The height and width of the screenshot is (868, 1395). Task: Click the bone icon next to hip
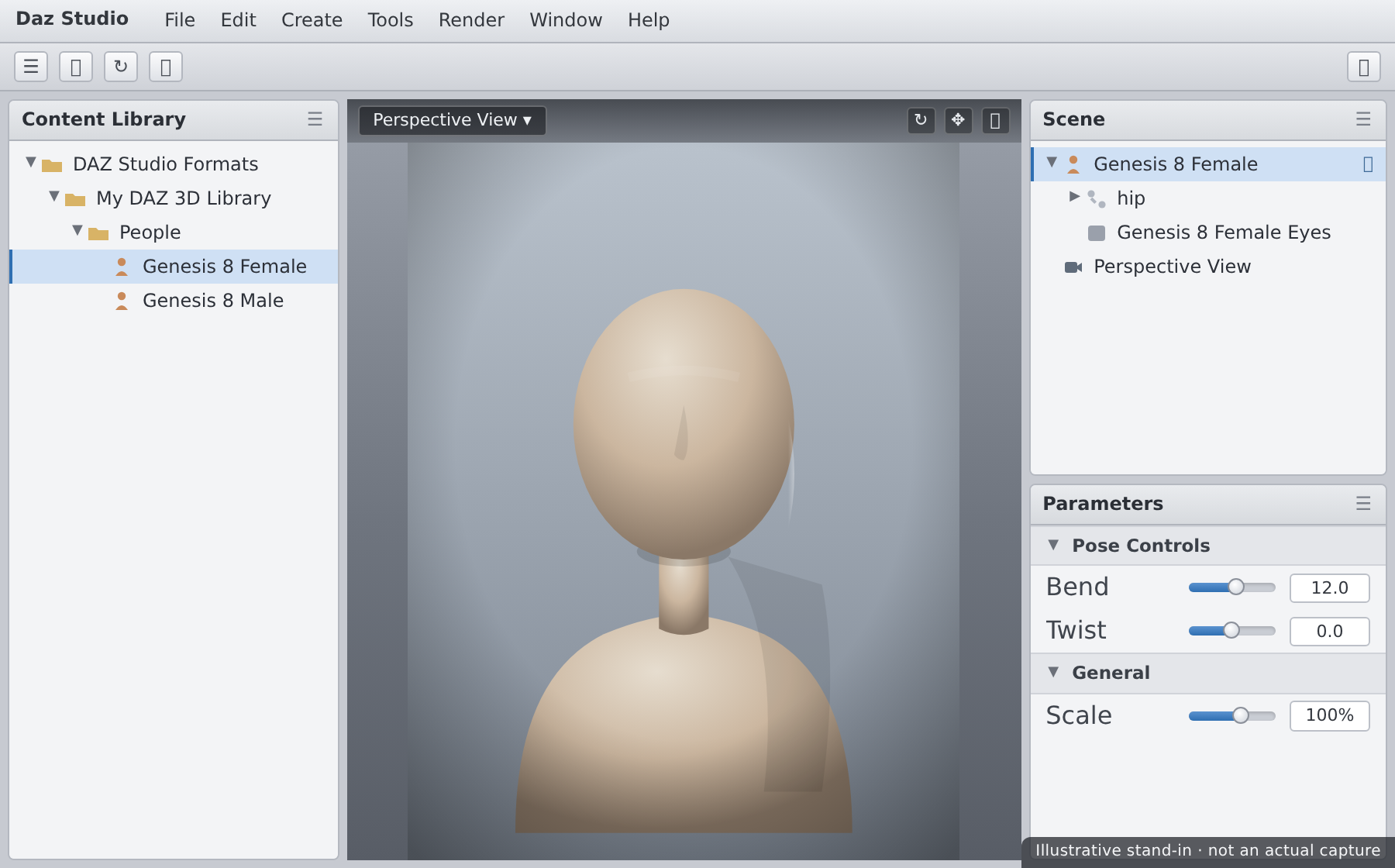(1096, 198)
